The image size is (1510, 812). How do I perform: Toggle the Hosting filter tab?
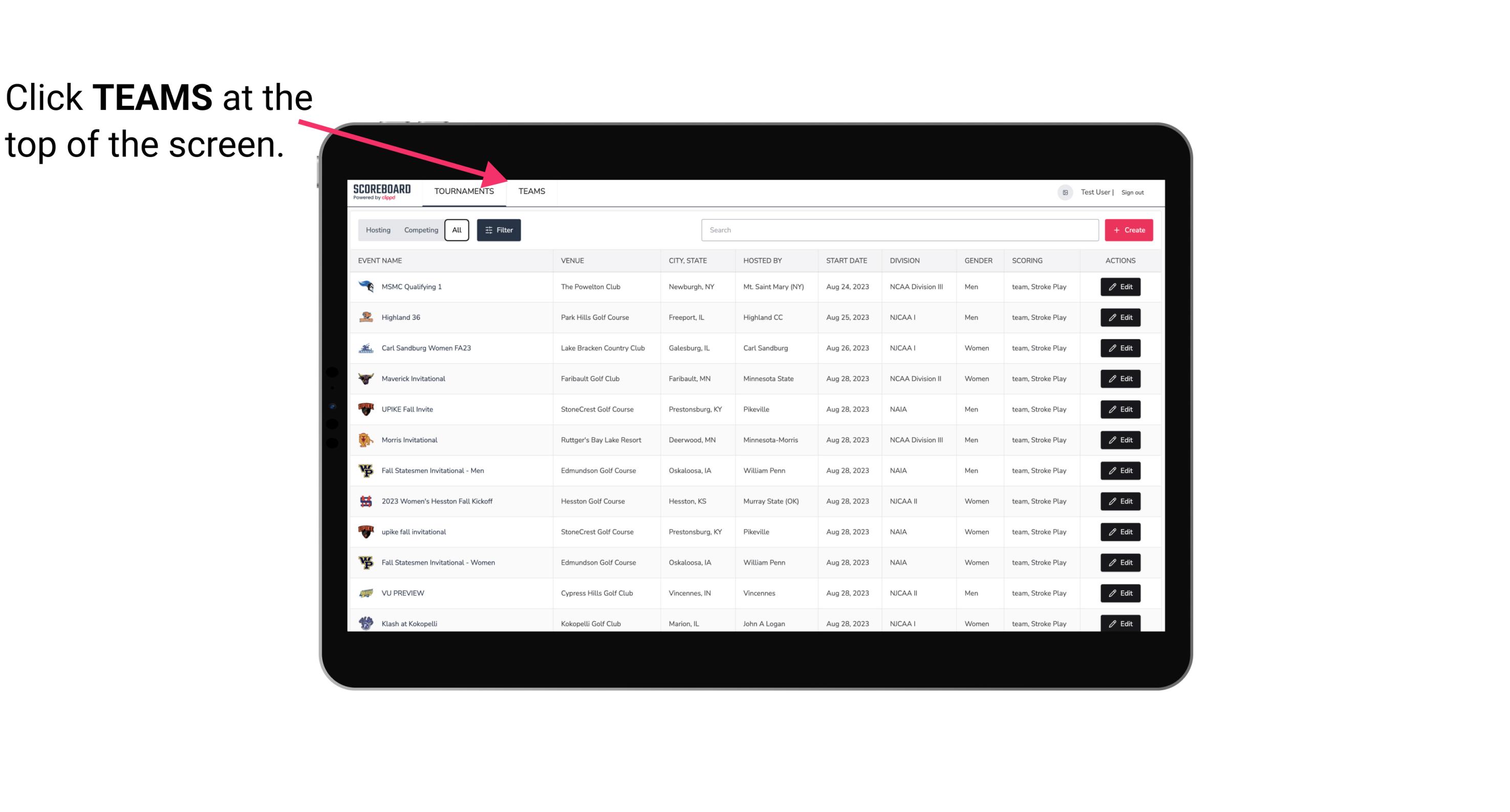pyautogui.click(x=378, y=230)
